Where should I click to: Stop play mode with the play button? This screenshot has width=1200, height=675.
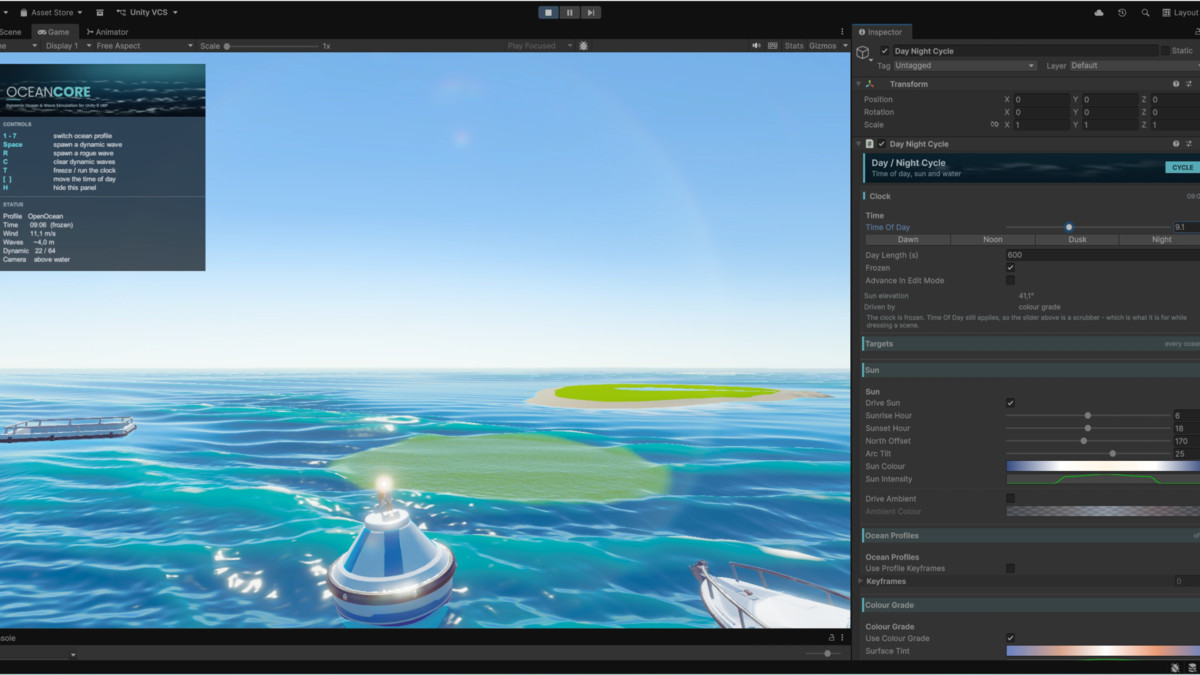point(548,12)
